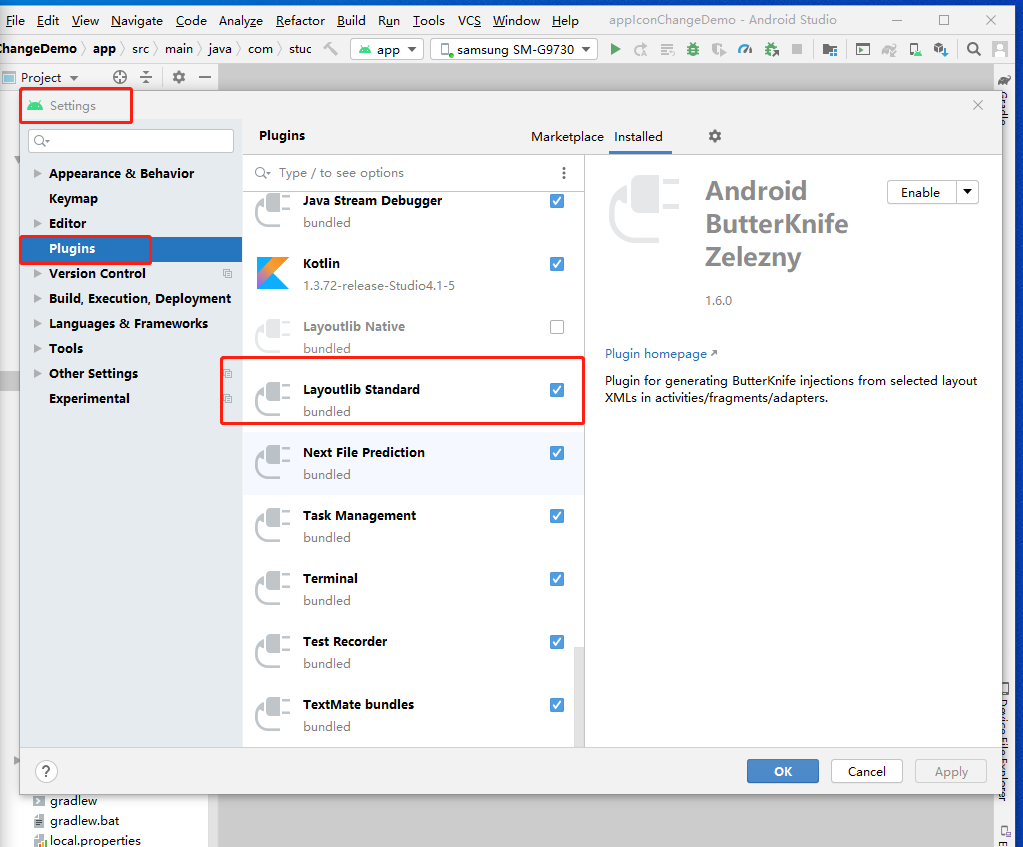Open the app run configuration dropdown
This screenshot has width=1023, height=847.
click(x=388, y=49)
